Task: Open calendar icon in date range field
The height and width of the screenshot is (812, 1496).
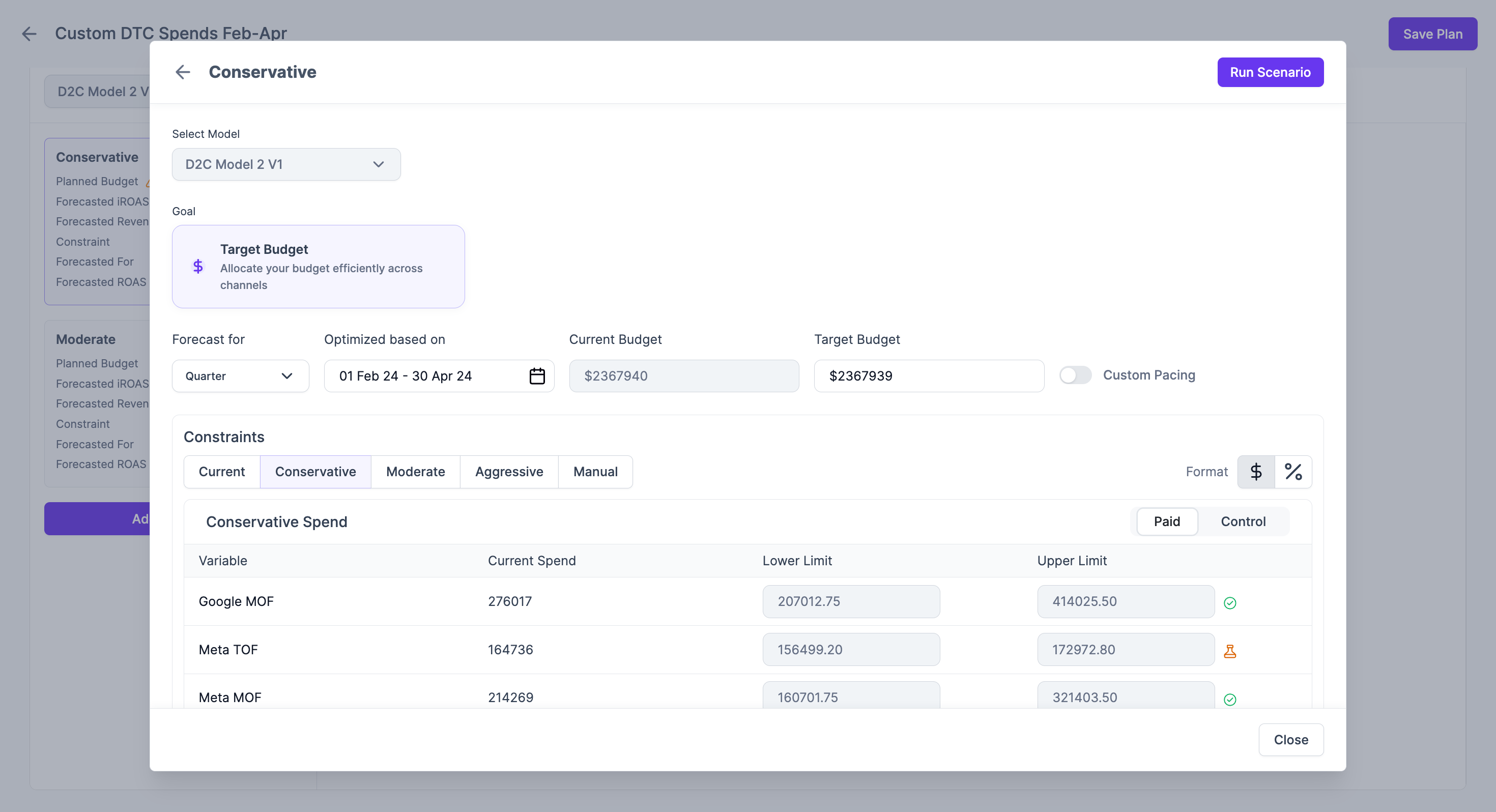Action: pyautogui.click(x=537, y=376)
